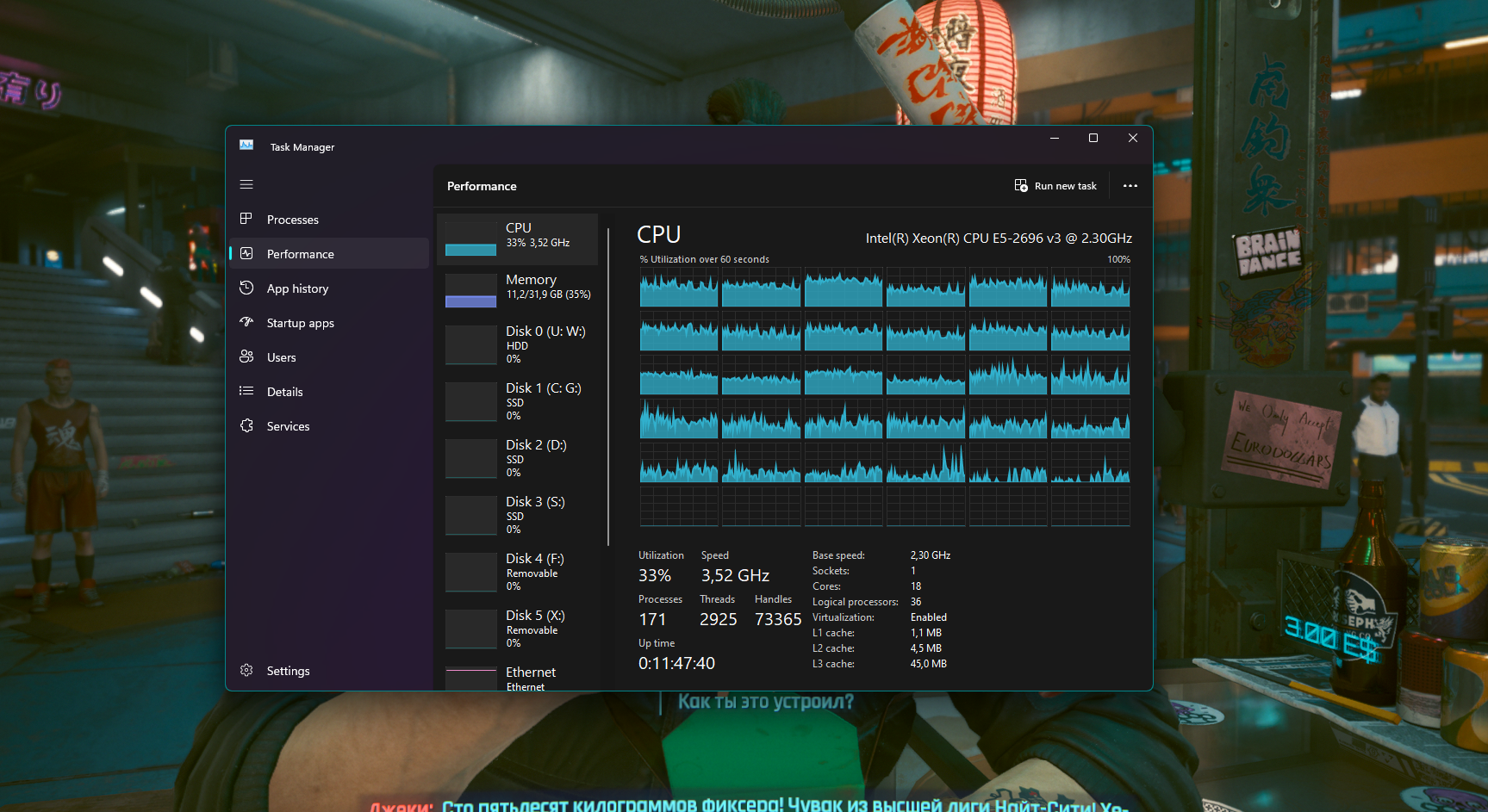1488x812 pixels.
Task: Click the Handles count 73365
Action: [778, 619]
